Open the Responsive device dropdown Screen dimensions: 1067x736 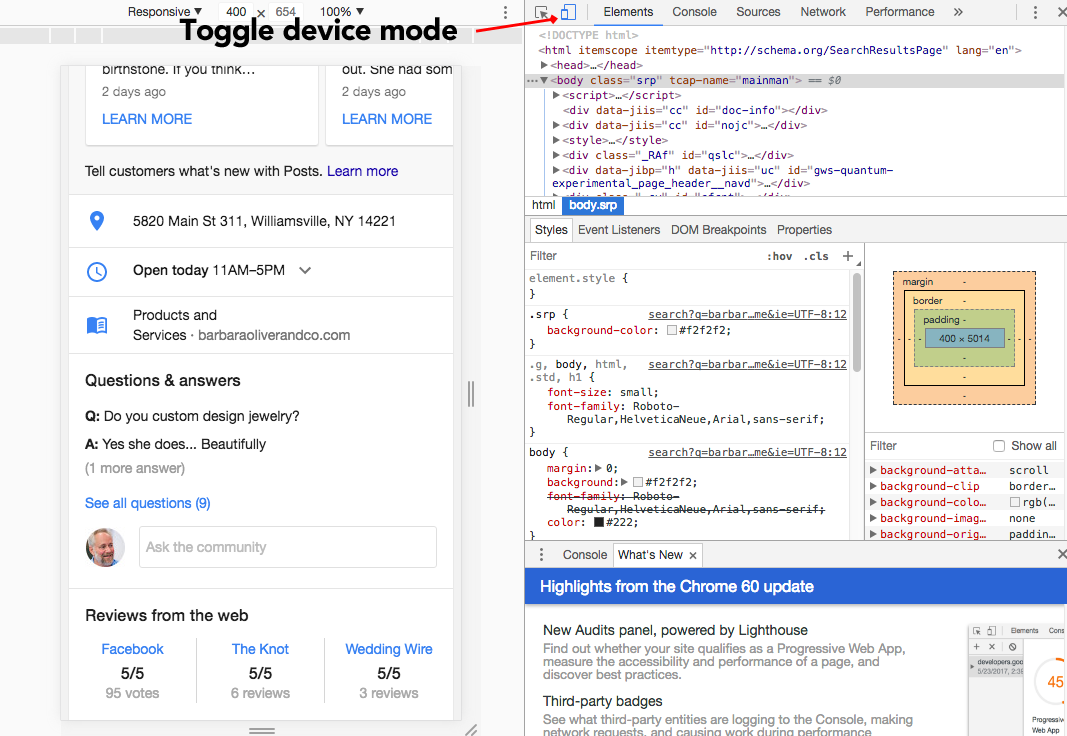coord(165,12)
